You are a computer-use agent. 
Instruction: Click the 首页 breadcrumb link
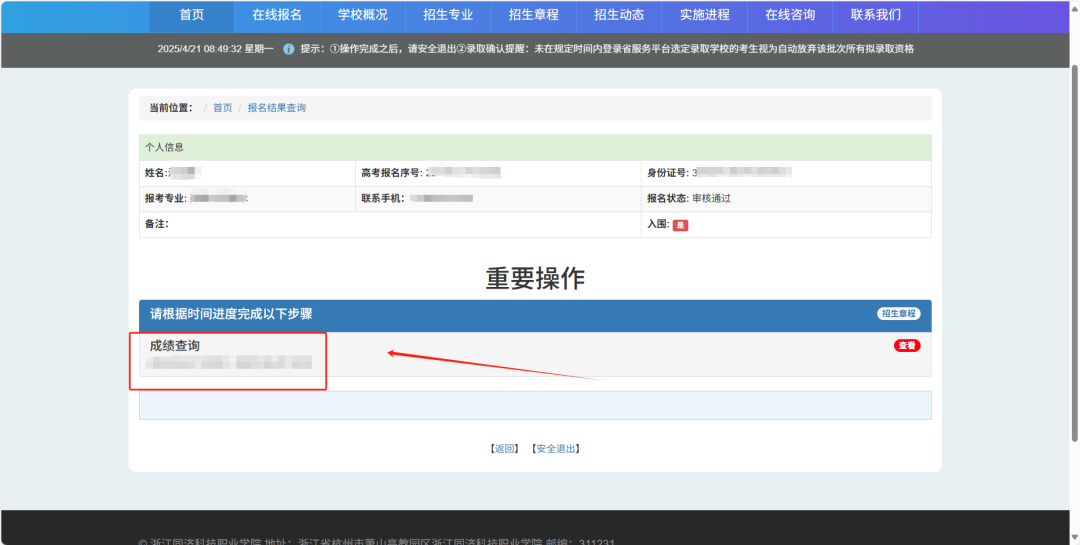222,108
